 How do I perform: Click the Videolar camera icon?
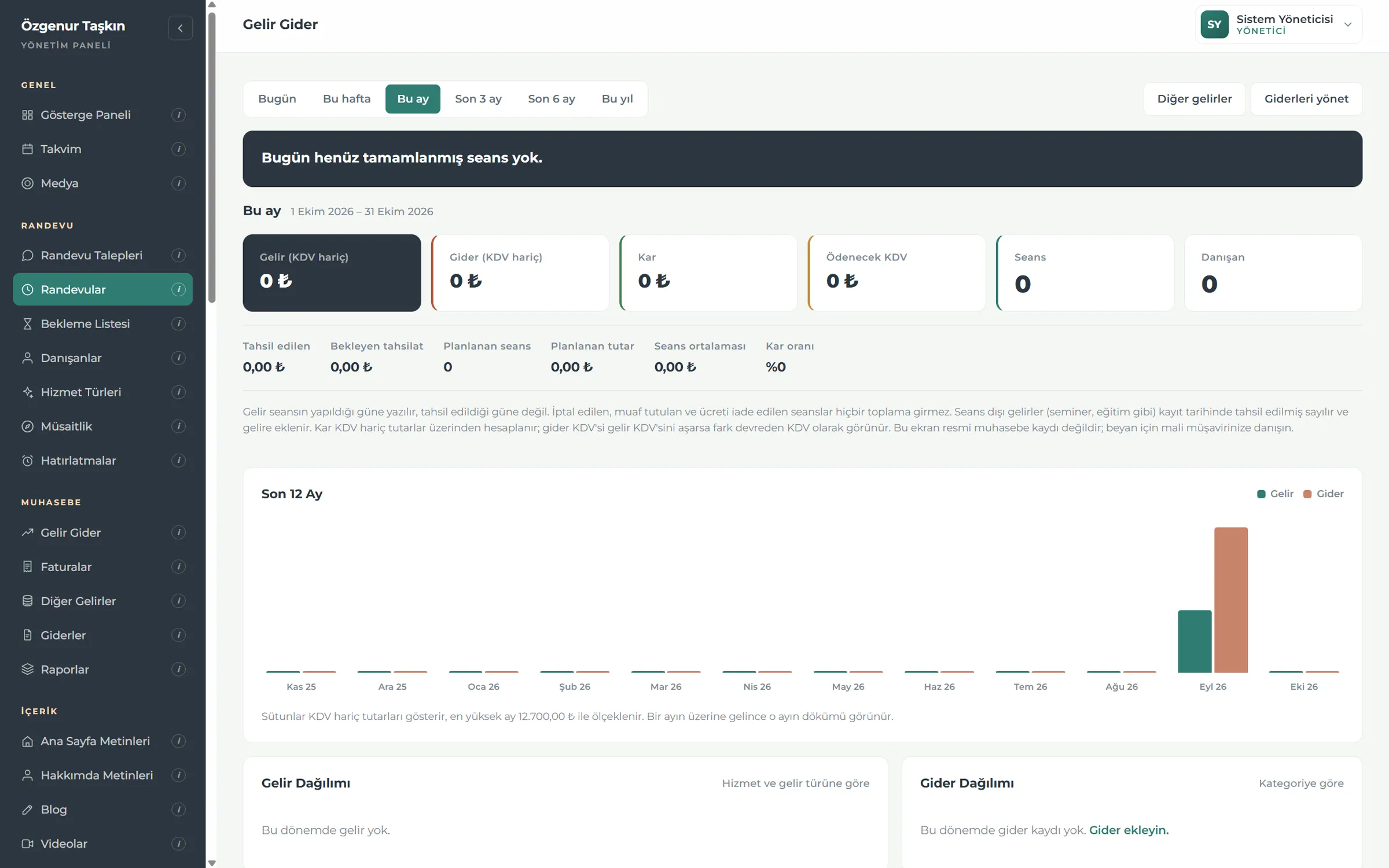coord(27,843)
